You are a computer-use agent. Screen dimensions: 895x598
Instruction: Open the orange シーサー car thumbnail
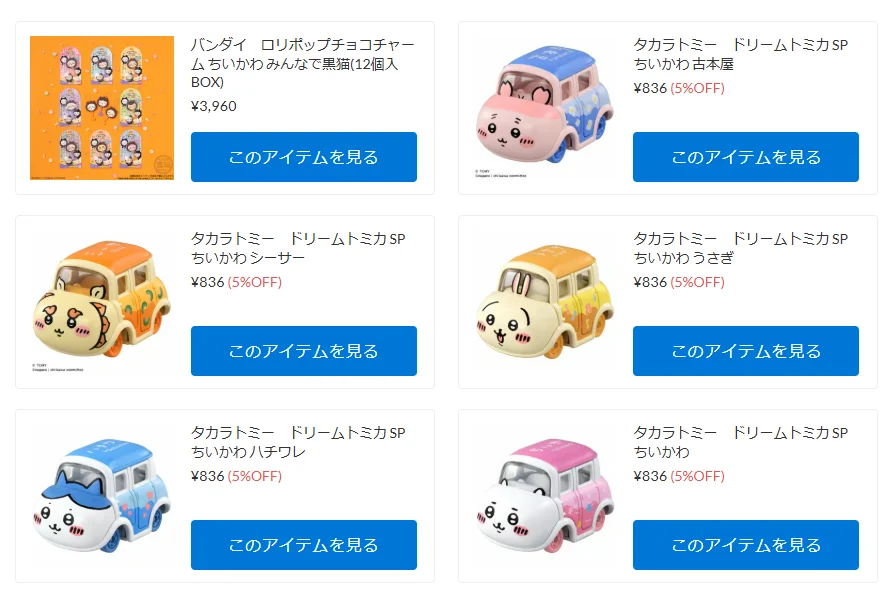click(102, 302)
